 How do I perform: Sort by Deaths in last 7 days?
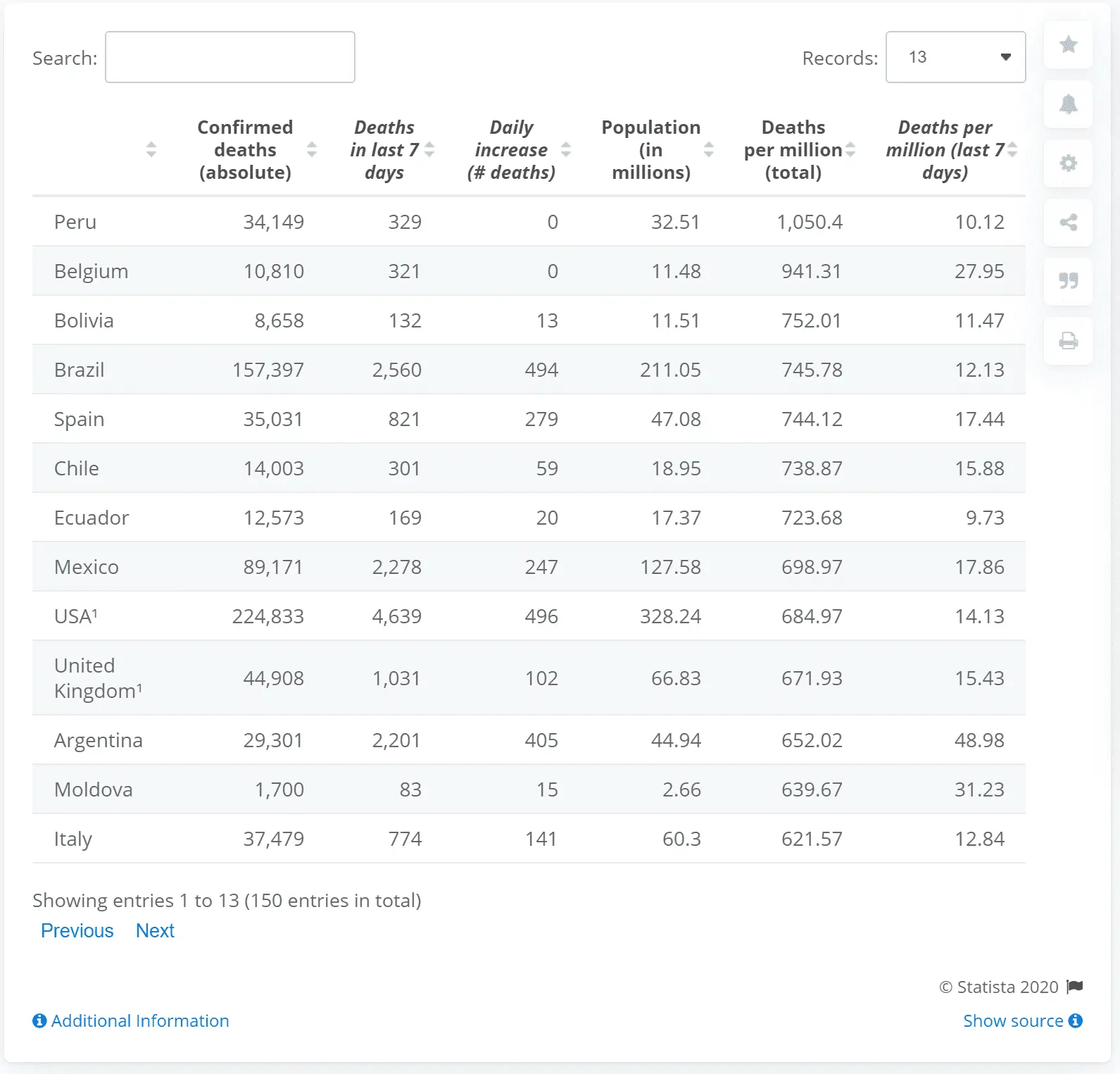click(429, 149)
